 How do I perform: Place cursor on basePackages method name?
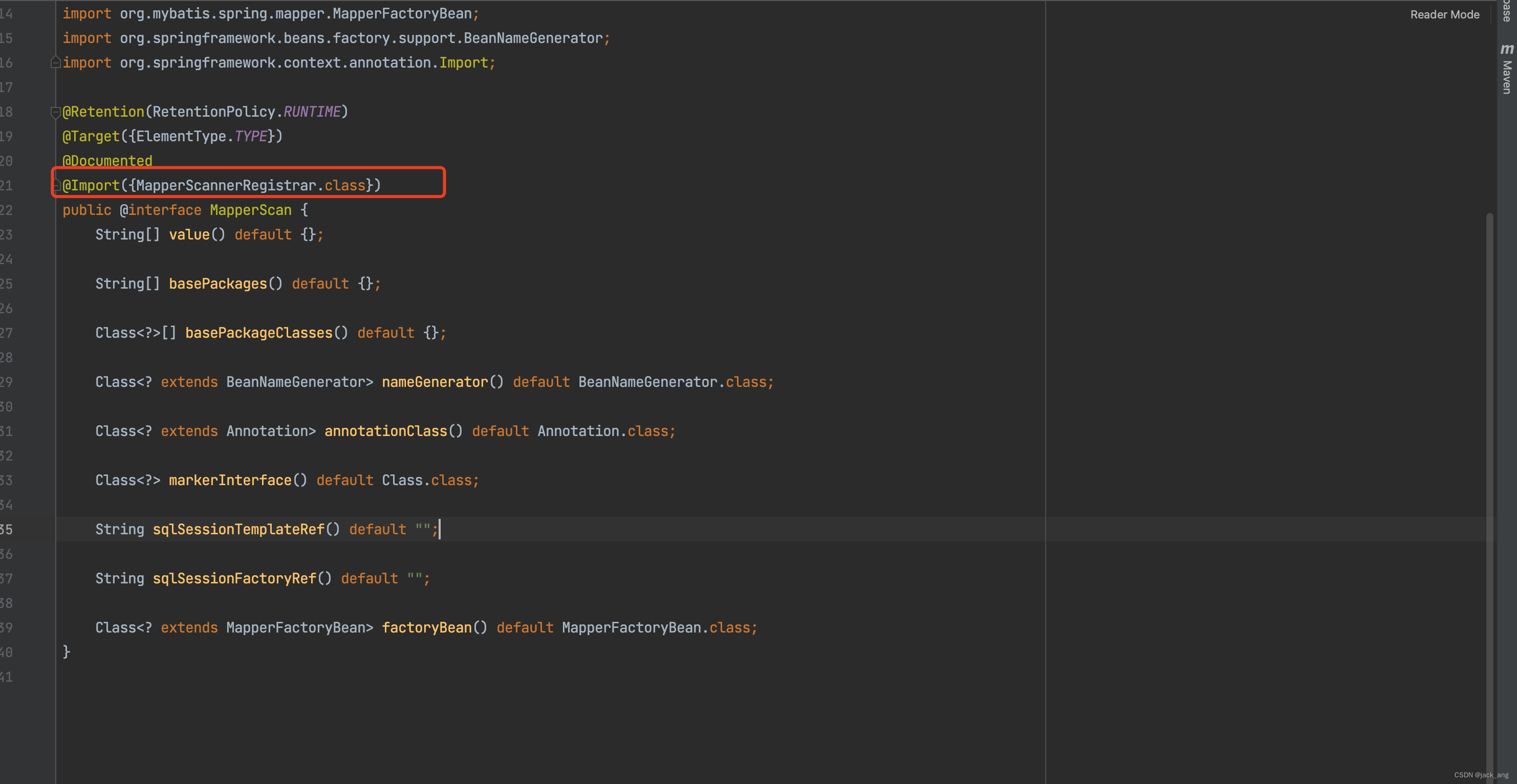(x=218, y=284)
